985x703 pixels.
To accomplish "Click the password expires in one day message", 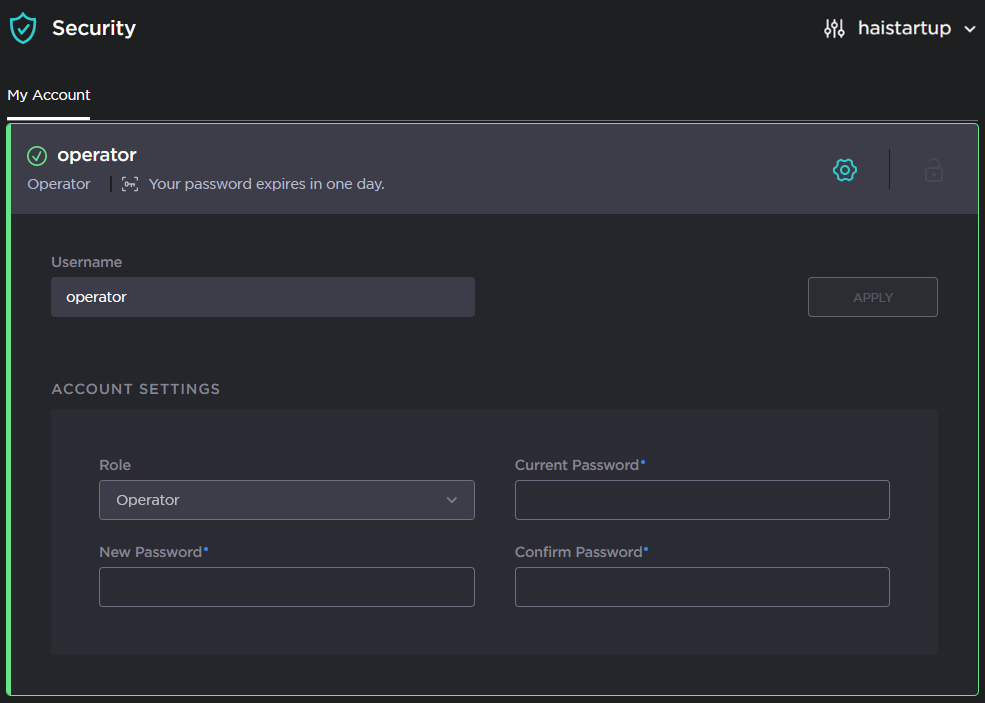I will coord(266,184).
